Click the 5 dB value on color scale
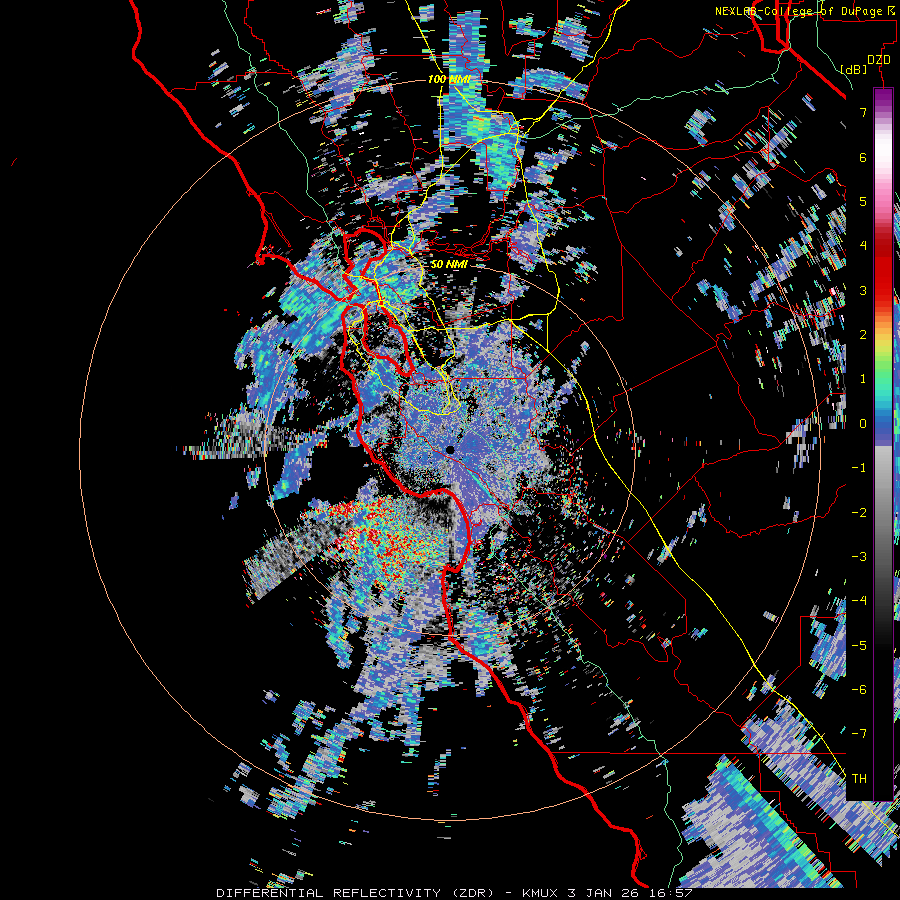Image resolution: width=900 pixels, height=900 pixels. (x=863, y=201)
